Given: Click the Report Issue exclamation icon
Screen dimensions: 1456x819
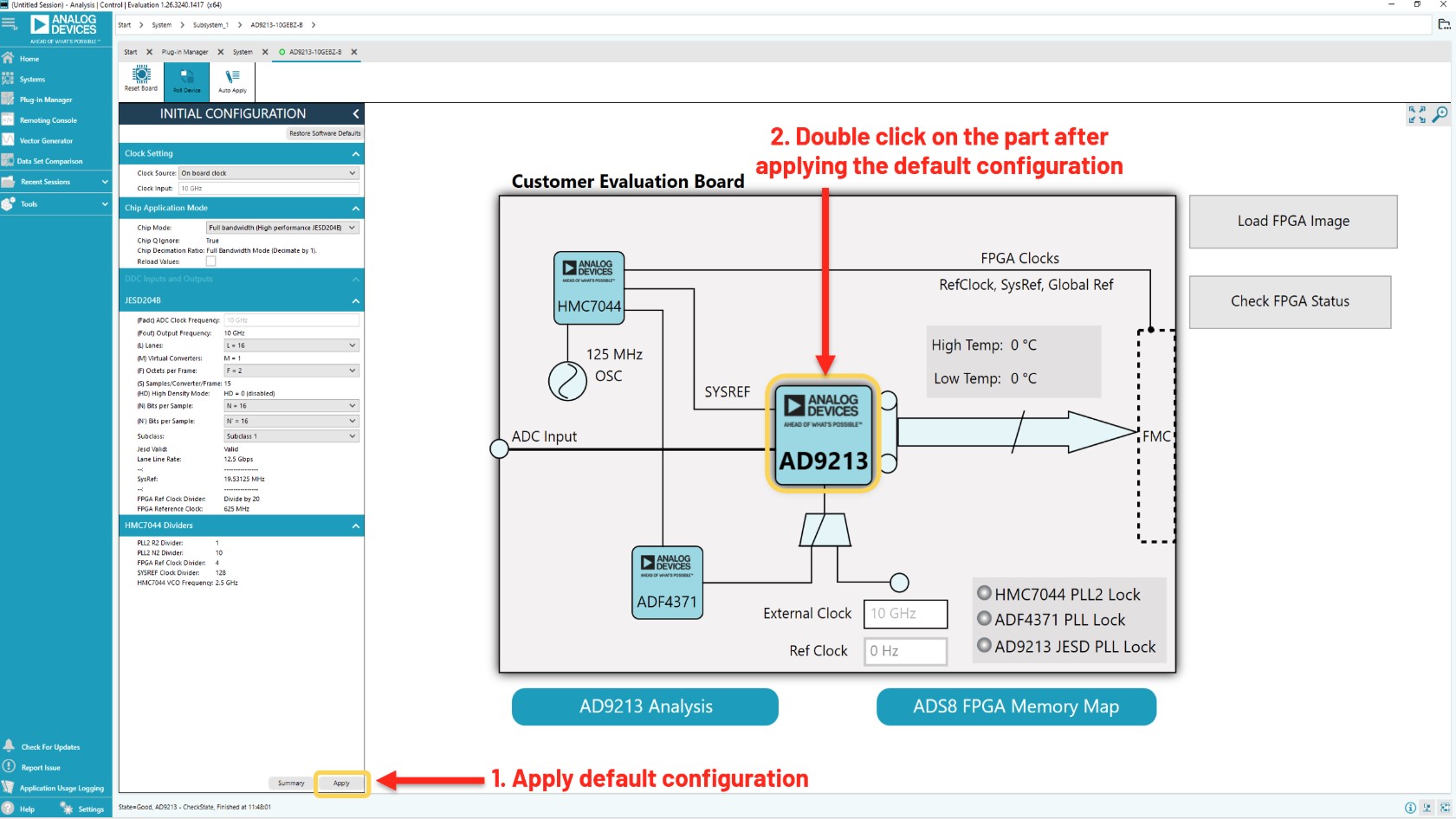Looking at the screenshot, I should click(x=9, y=766).
